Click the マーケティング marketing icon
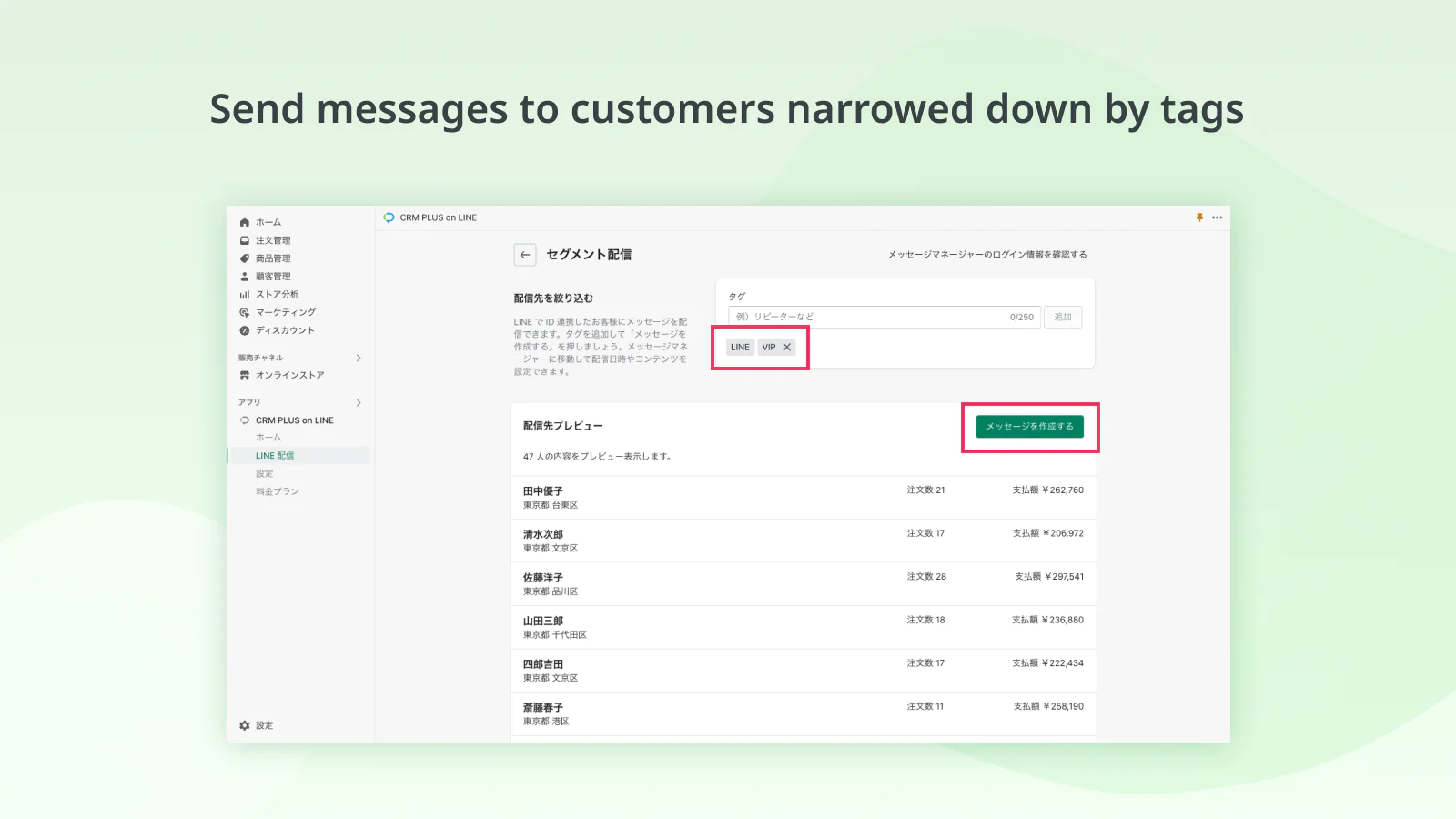1456x819 pixels. (244, 312)
